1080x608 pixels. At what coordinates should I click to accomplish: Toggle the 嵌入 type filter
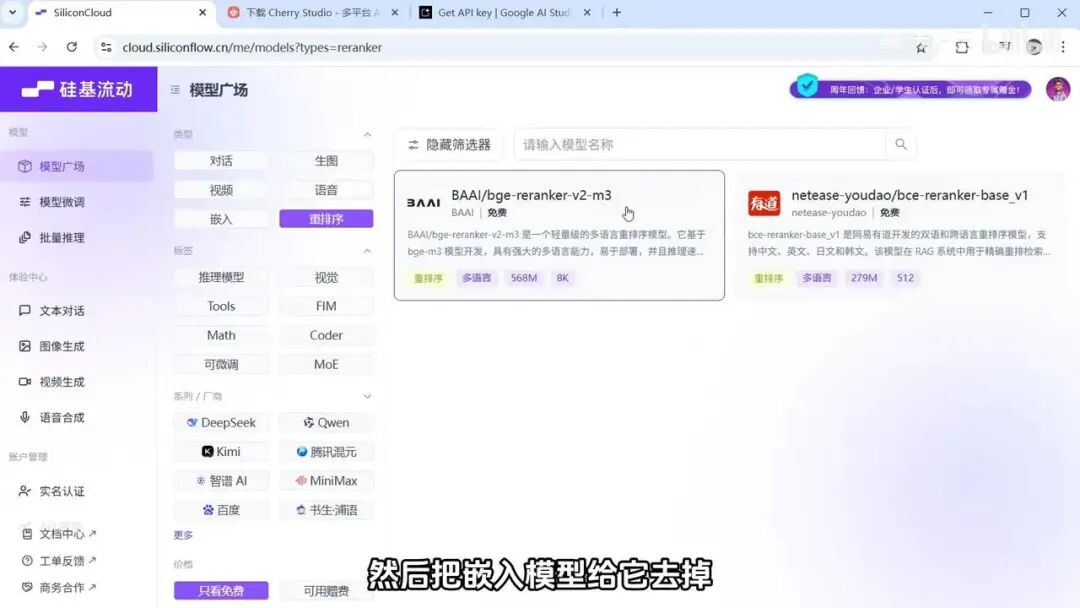(x=221, y=219)
